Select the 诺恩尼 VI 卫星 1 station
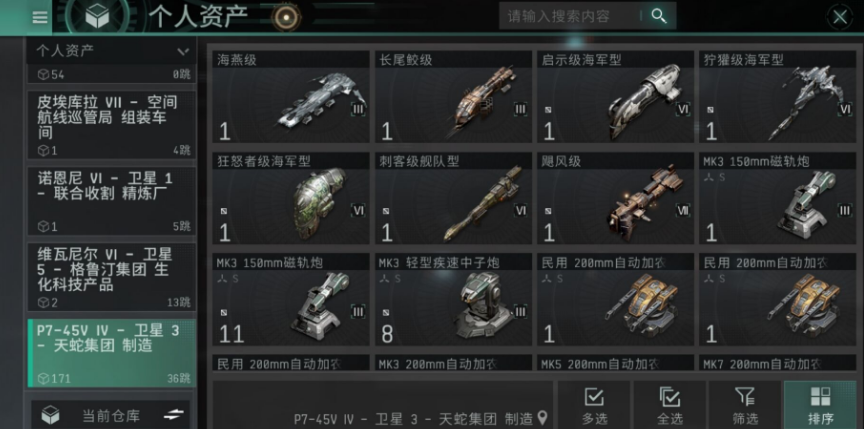The height and width of the screenshot is (429, 864). [112, 201]
